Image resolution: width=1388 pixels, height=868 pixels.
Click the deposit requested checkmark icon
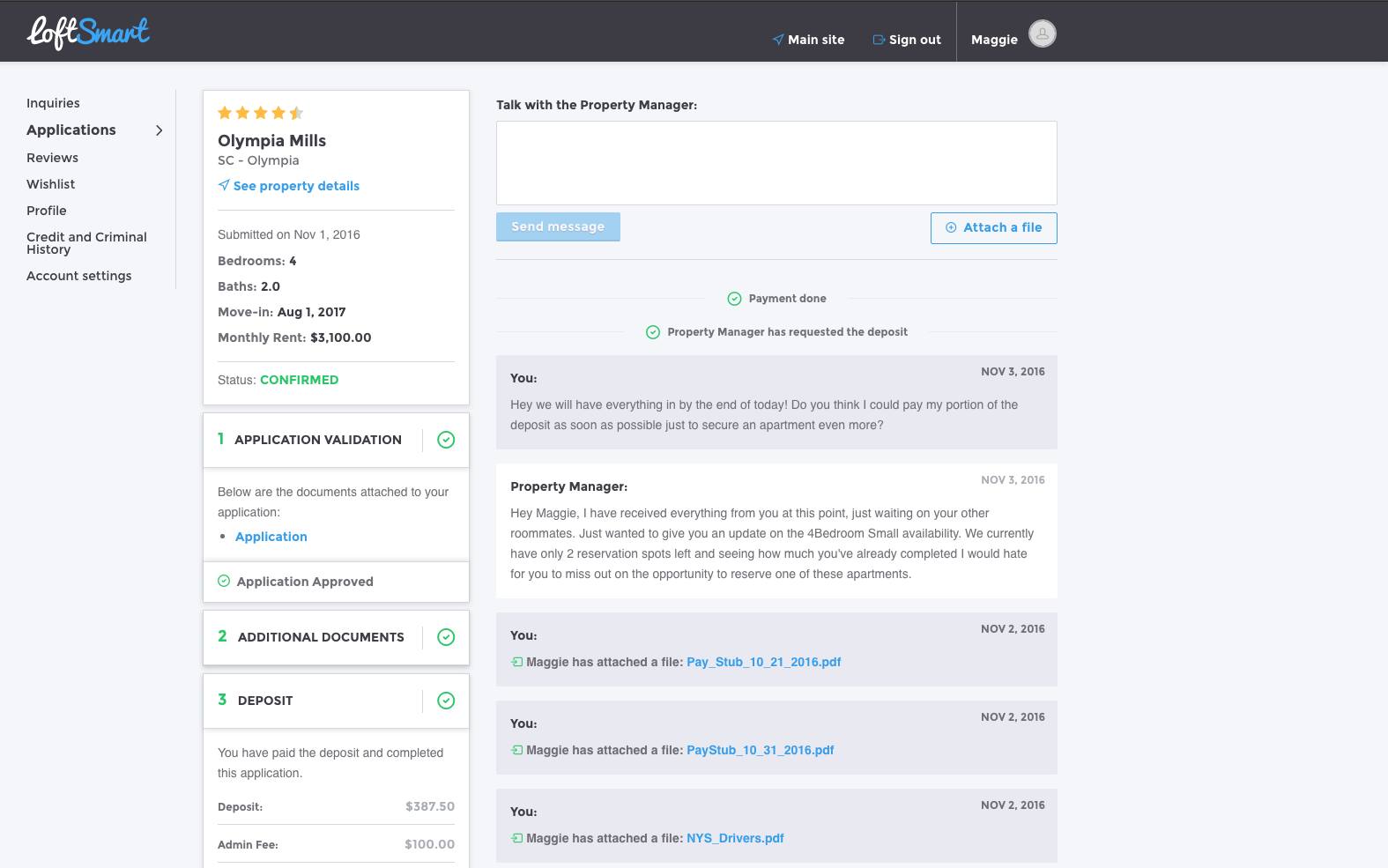(x=653, y=332)
